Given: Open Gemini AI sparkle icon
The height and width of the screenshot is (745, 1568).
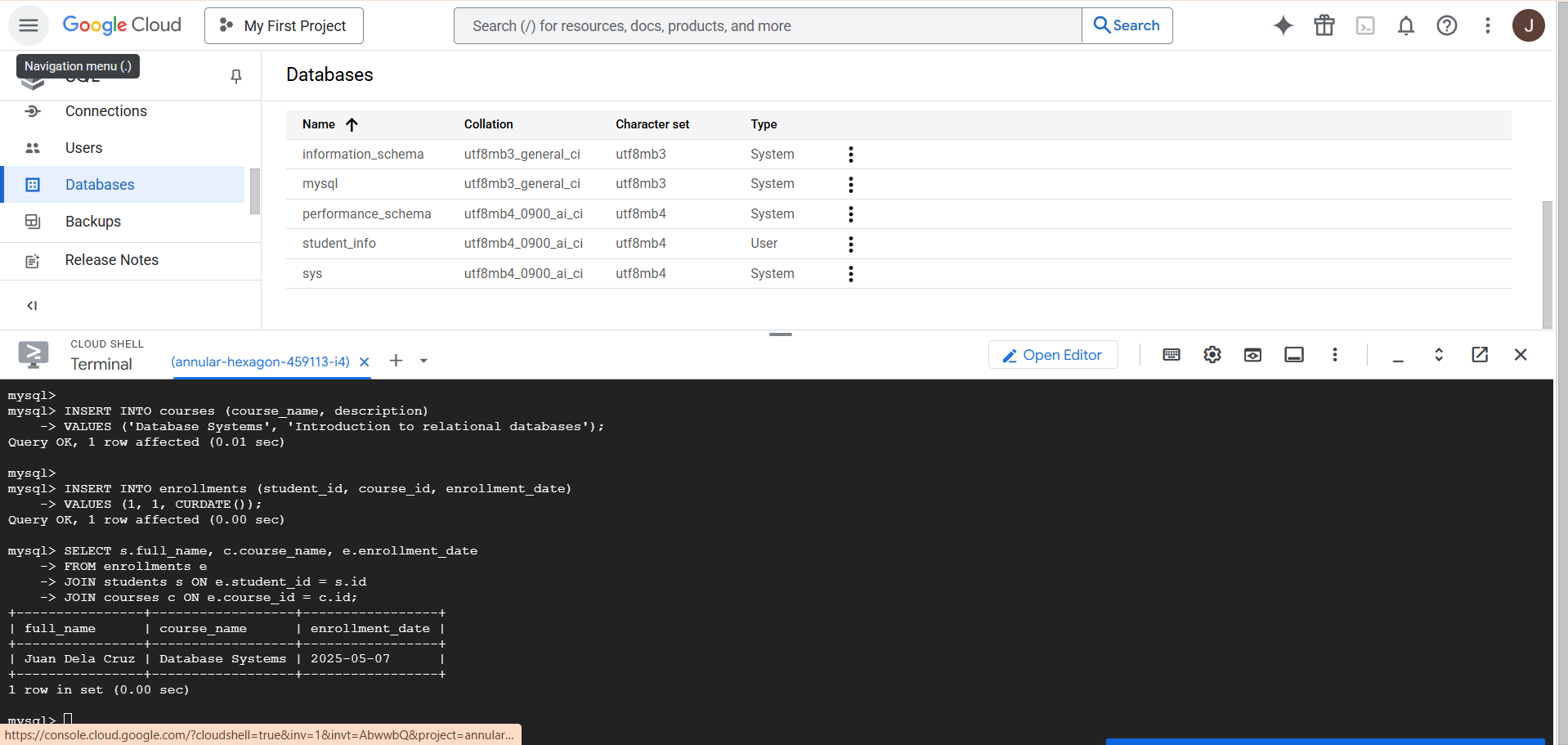Looking at the screenshot, I should click(x=1284, y=26).
